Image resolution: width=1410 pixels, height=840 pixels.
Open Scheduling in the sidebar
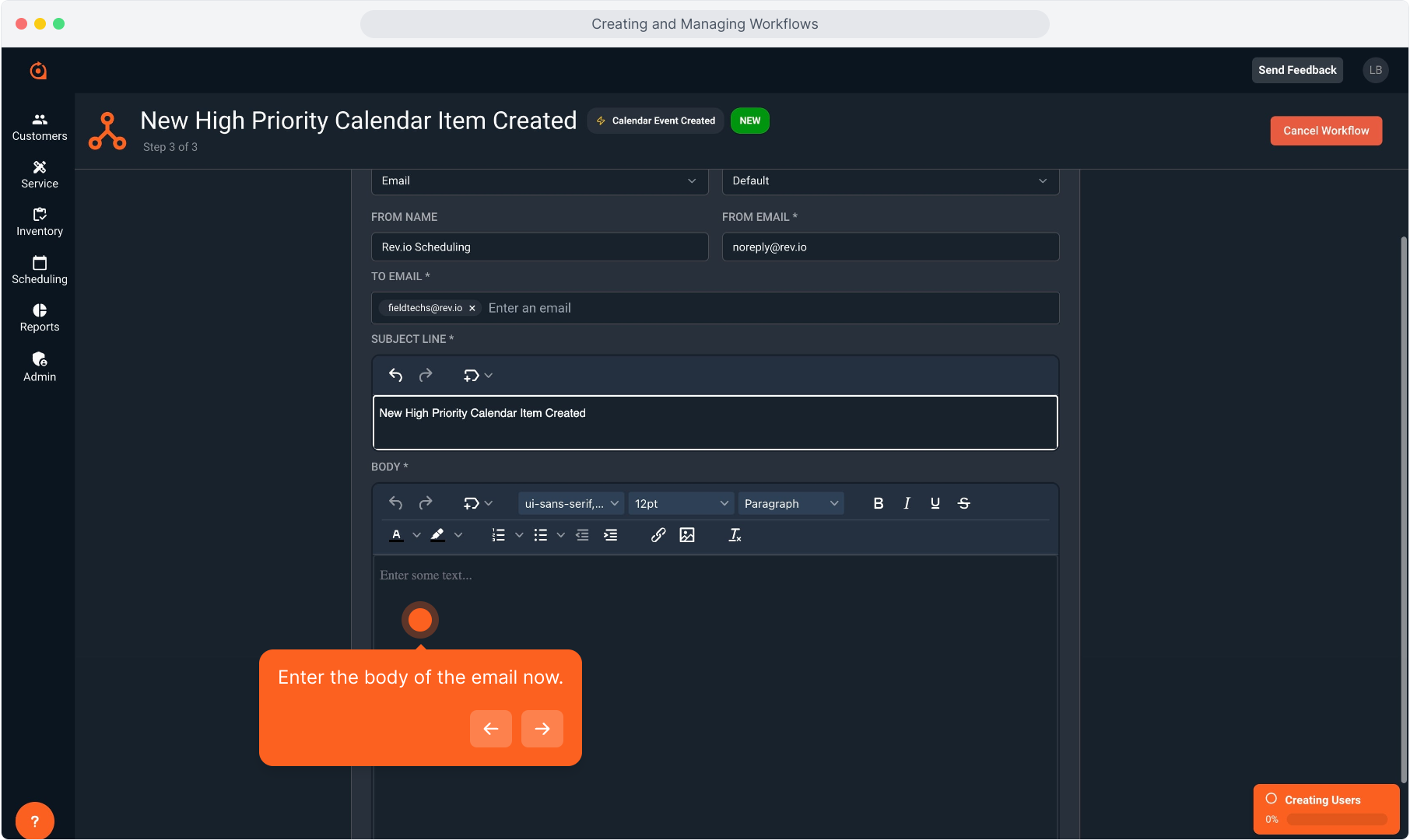(40, 270)
